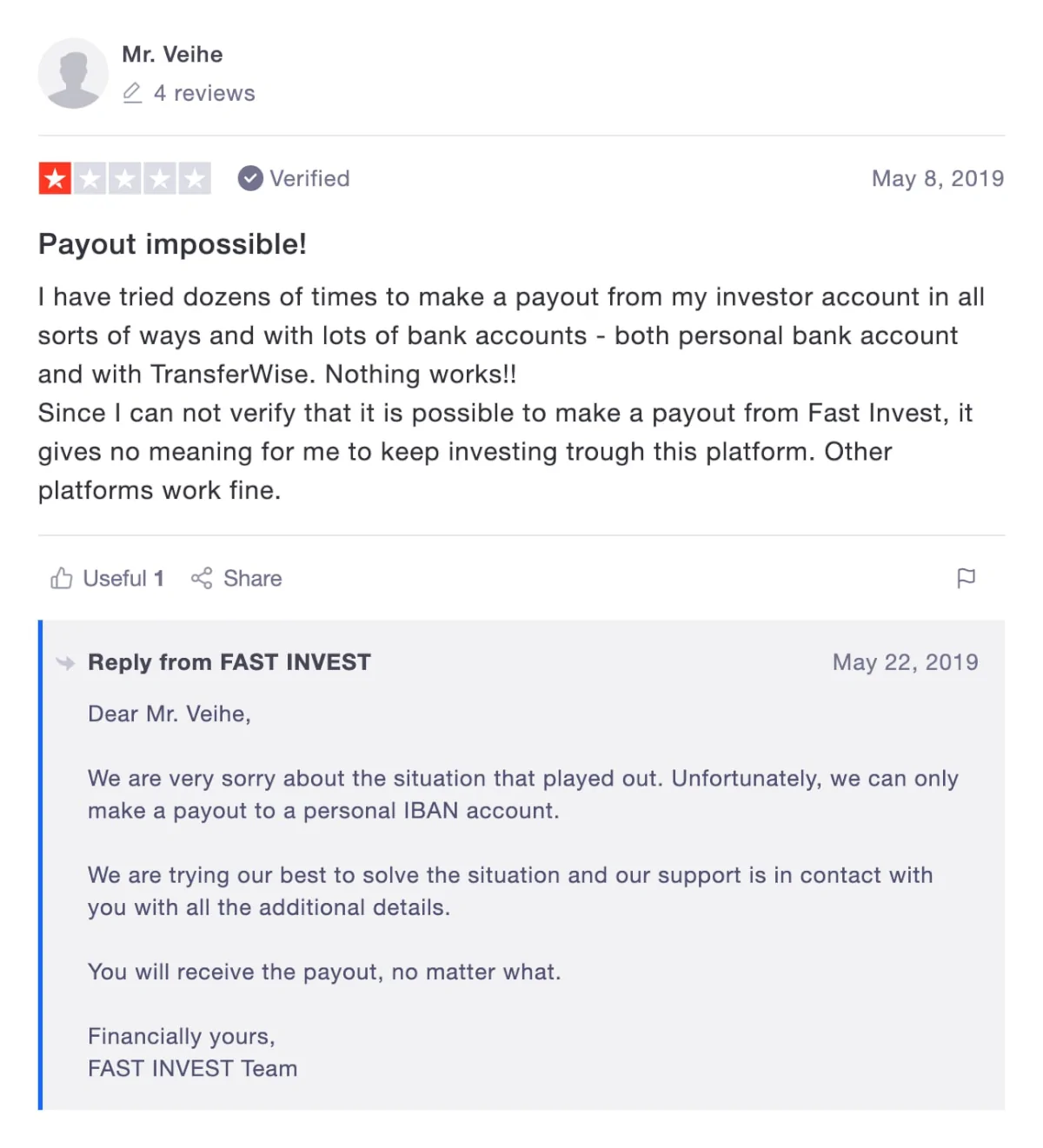Mark the review as Useful
The width and height of the screenshot is (1043, 1148).
click(x=107, y=578)
